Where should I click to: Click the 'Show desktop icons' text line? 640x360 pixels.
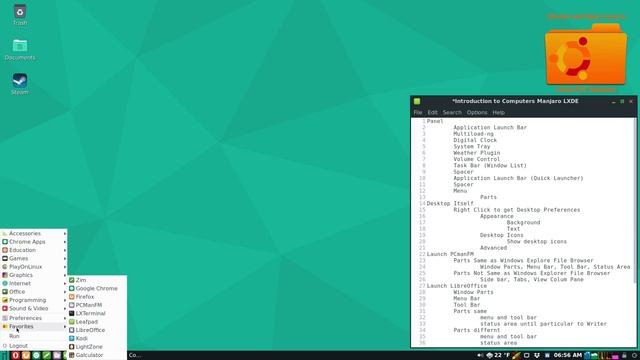[536, 241]
